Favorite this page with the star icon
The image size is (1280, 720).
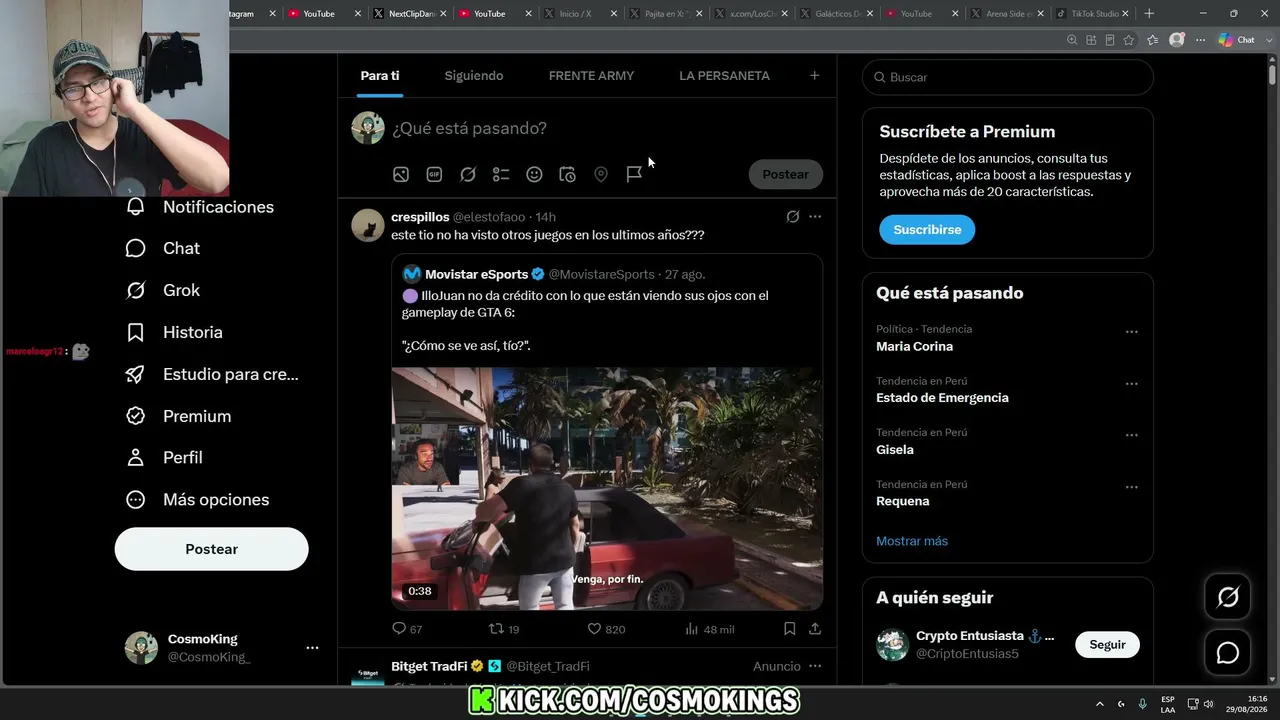pos(1129,40)
